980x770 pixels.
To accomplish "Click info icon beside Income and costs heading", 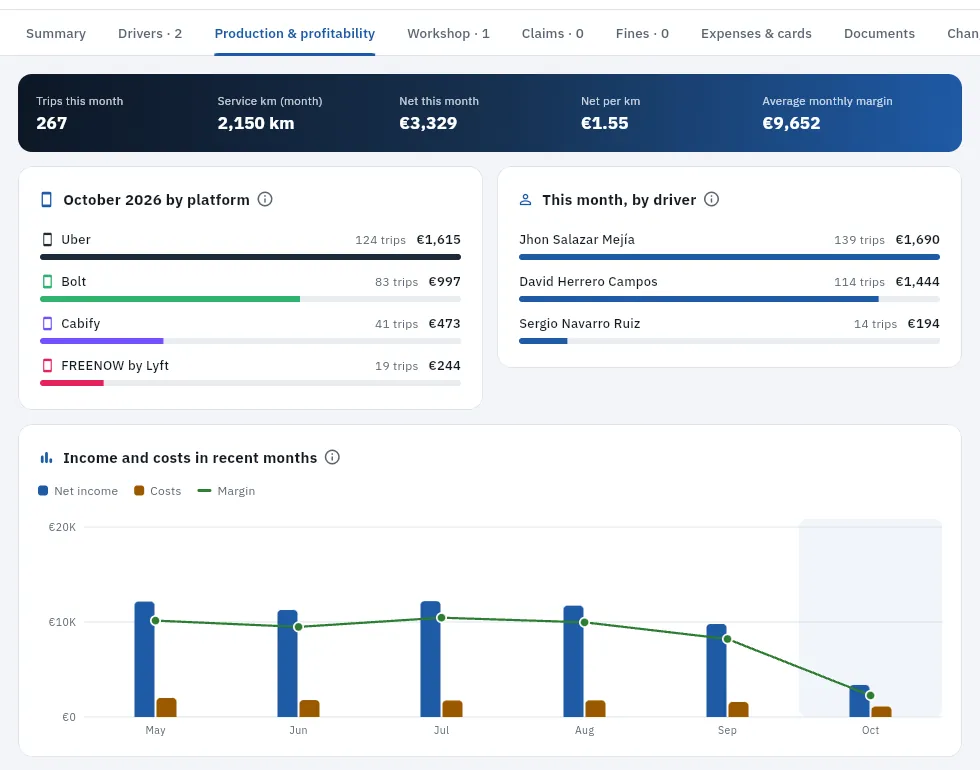I will 332,458.
